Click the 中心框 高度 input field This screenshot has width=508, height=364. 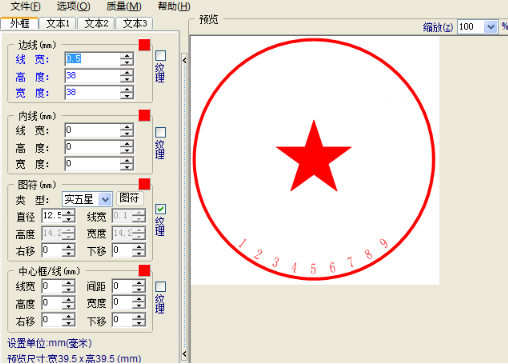[52, 303]
